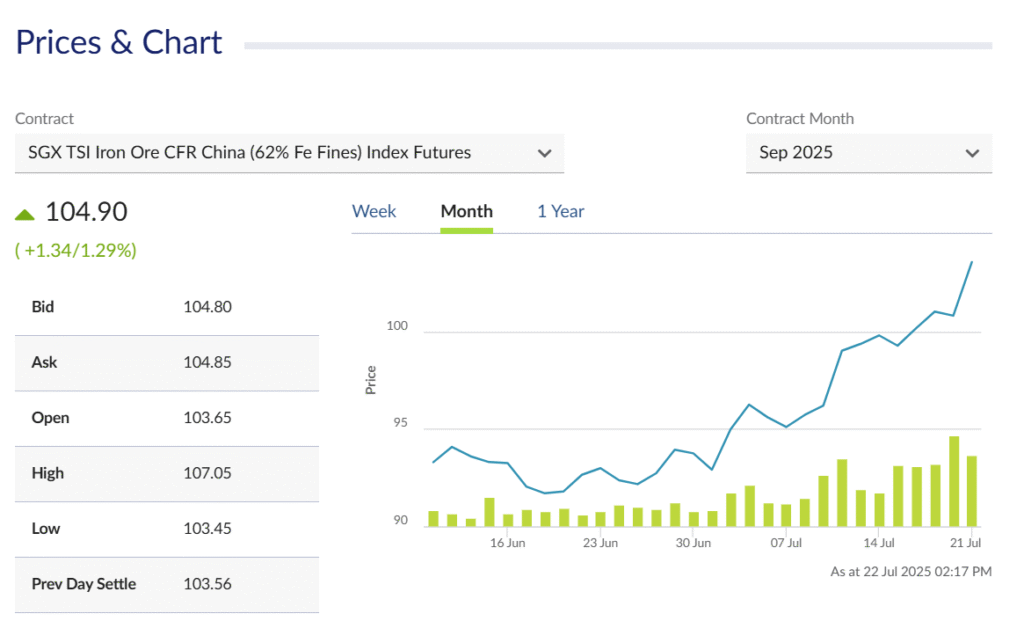Switch to the Month tab

tap(466, 212)
